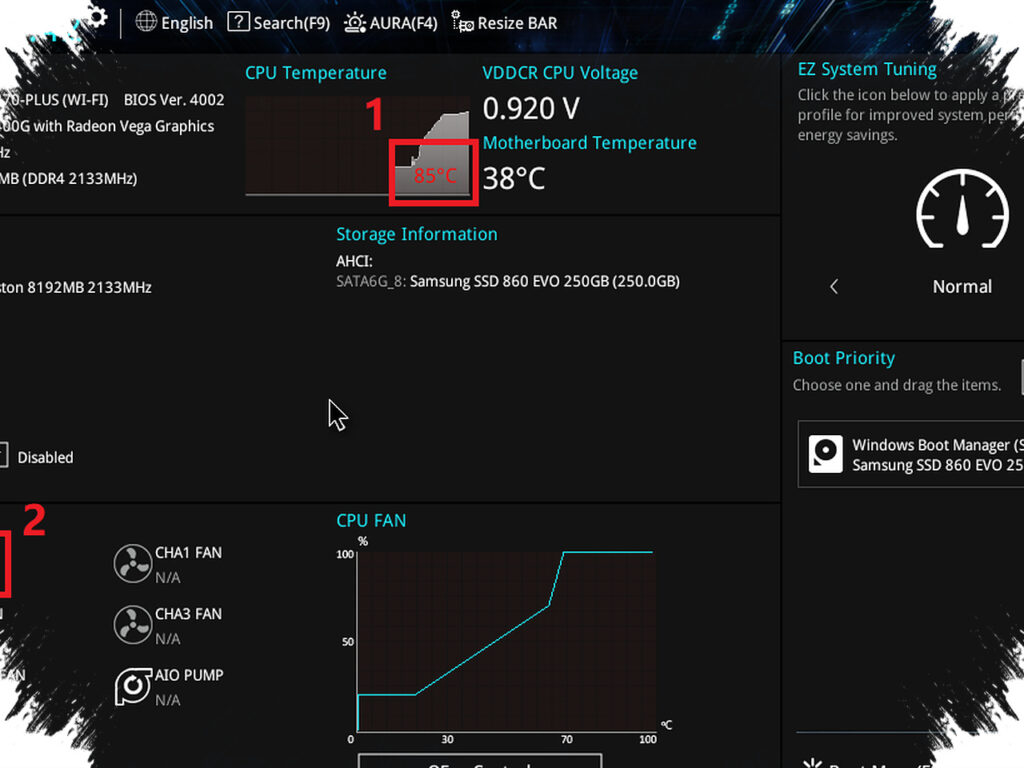1024x768 pixels.
Task: Click the N/A value under CHA3 FAN
Action: (168, 639)
